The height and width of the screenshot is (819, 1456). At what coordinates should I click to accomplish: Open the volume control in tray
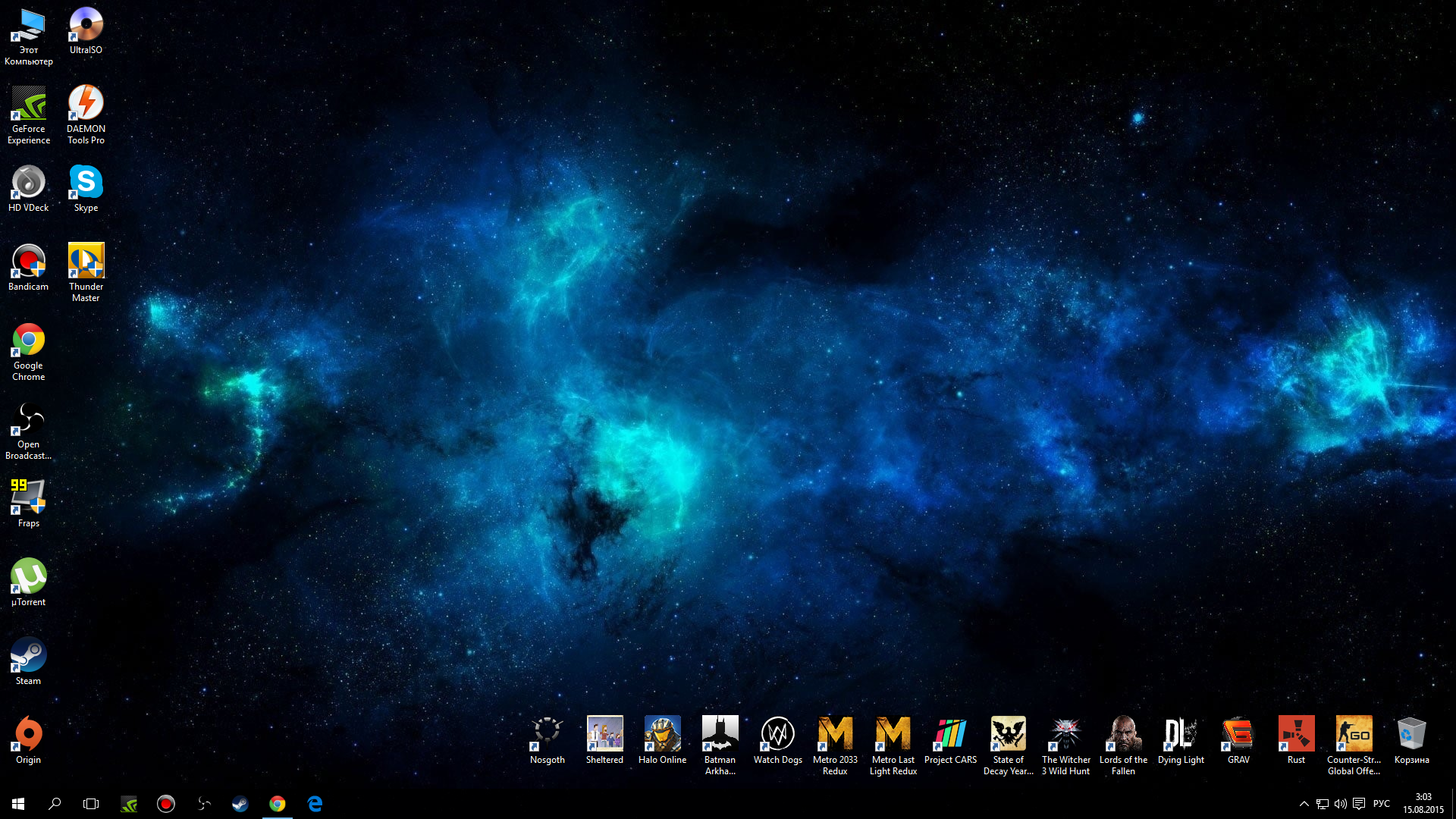[x=1340, y=804]
